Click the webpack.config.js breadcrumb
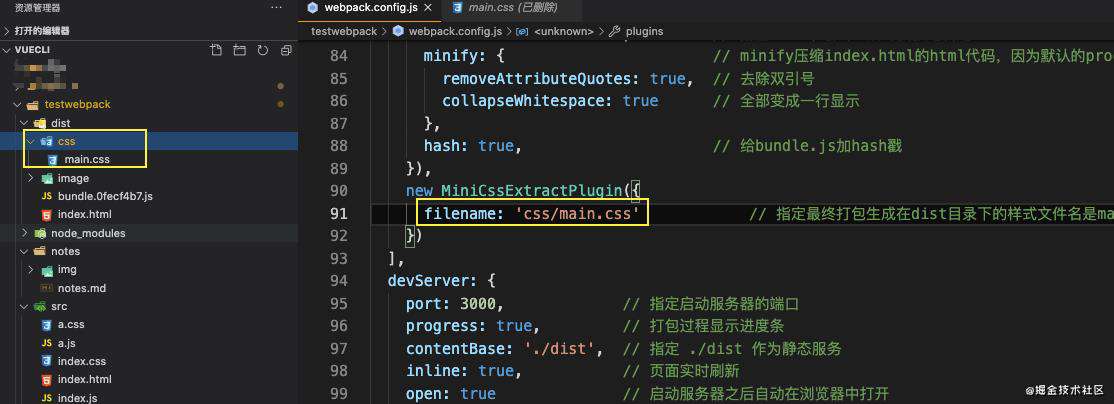 click(x=455, y=31)
